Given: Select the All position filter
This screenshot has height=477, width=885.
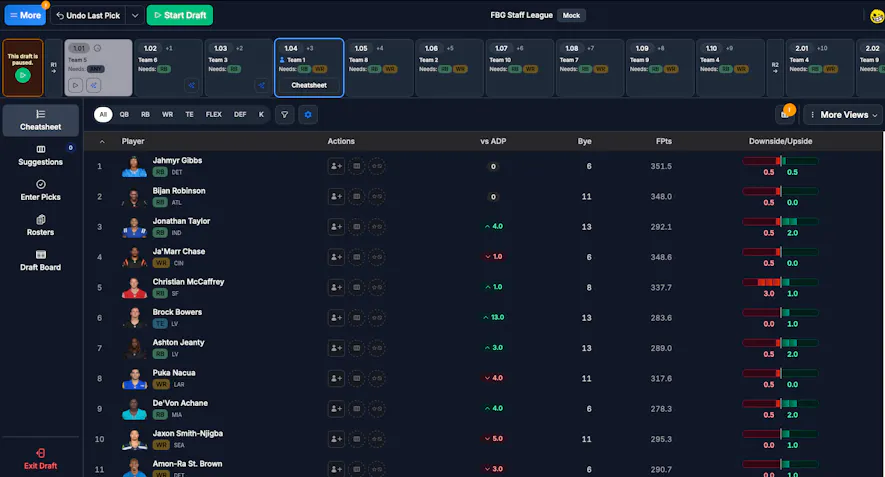Looking at the screenshot, I should [103, 115].
